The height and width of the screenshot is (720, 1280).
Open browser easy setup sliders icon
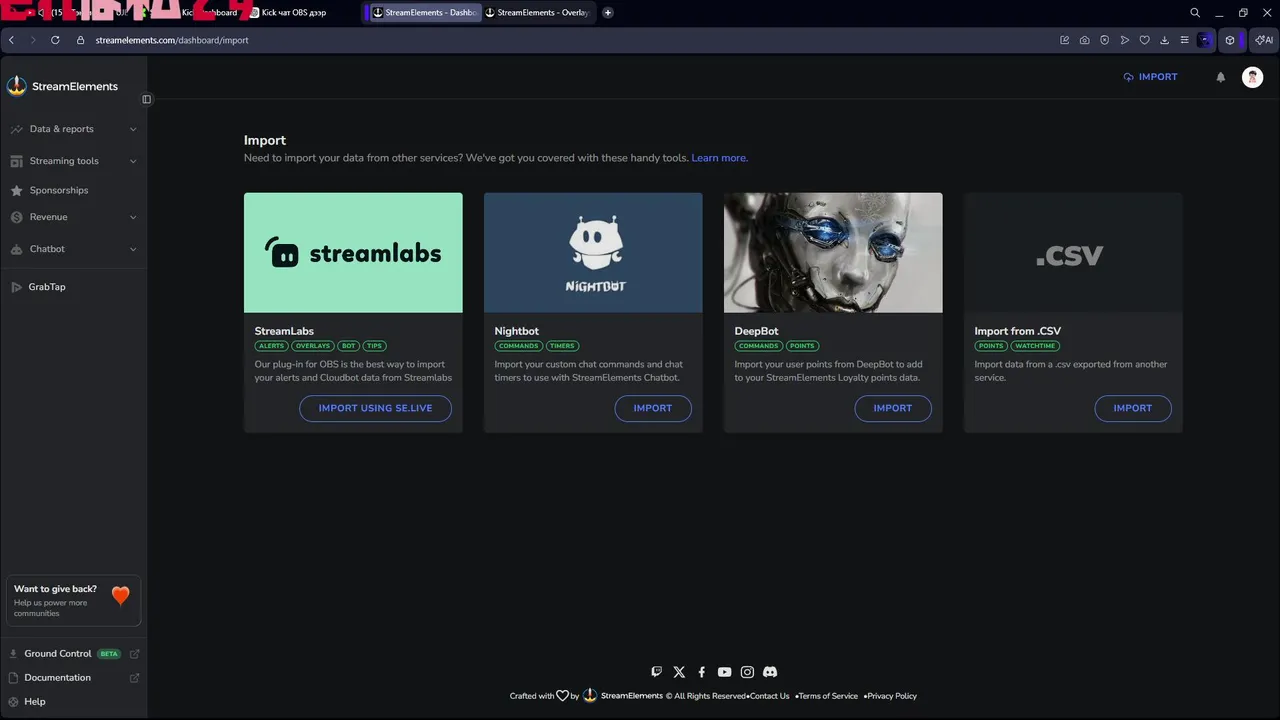point(1185,40)
